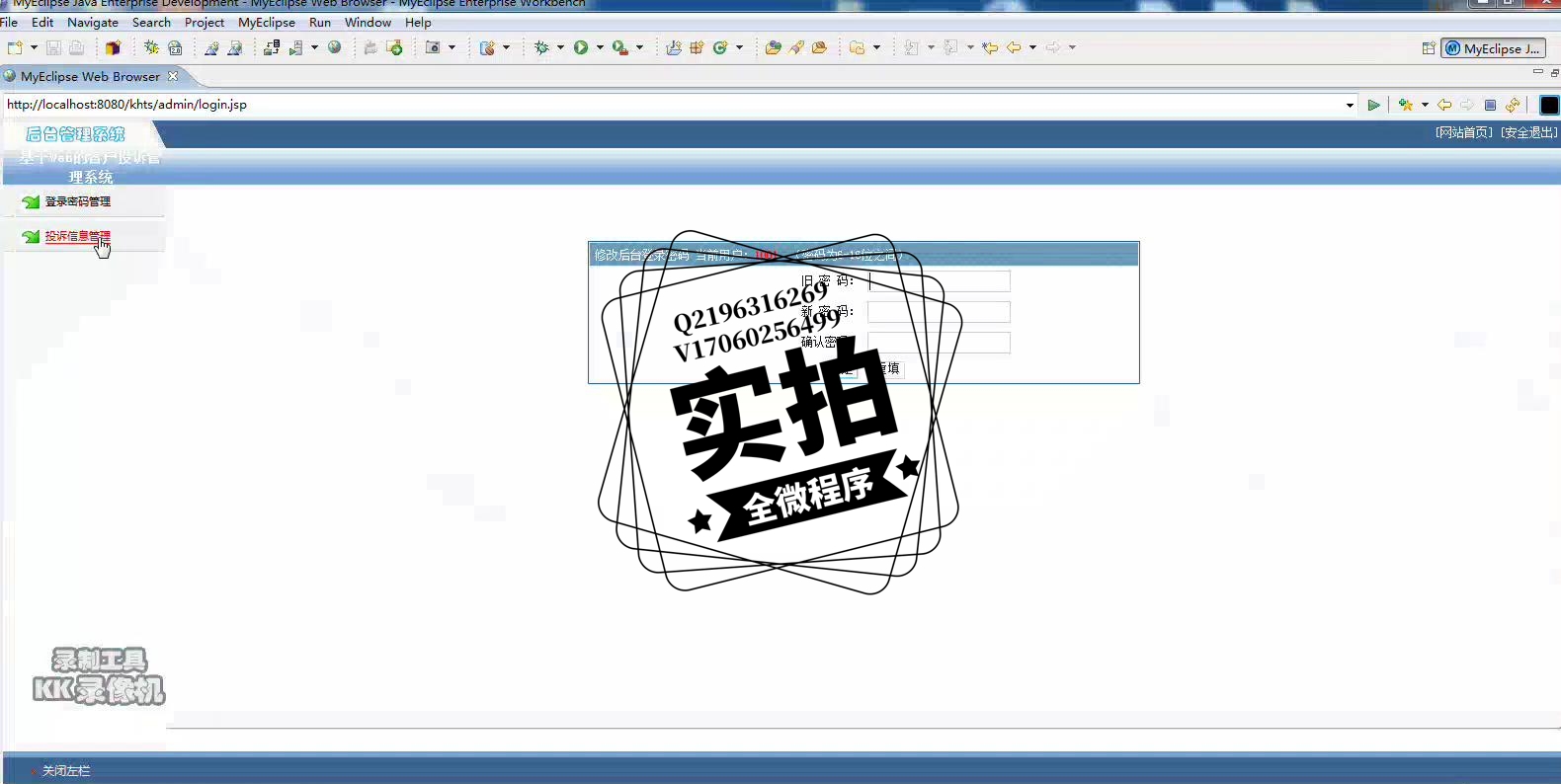Click the 确认密码 input field
Screen dimensions: 1561x784
point(939,343)
